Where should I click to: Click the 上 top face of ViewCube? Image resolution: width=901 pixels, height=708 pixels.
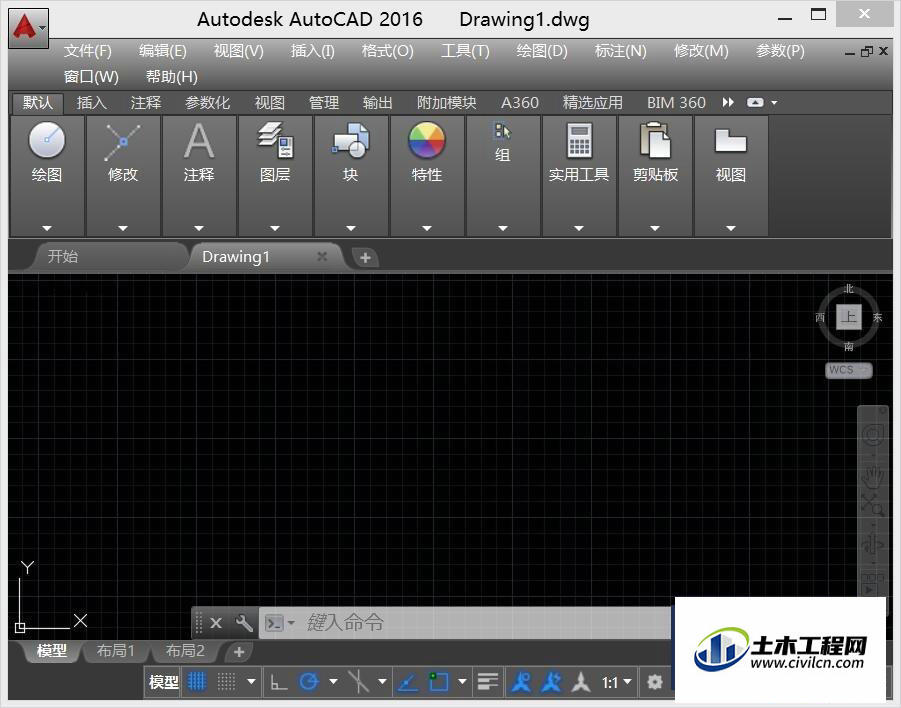pyautogui.click(x=849, y=317)
